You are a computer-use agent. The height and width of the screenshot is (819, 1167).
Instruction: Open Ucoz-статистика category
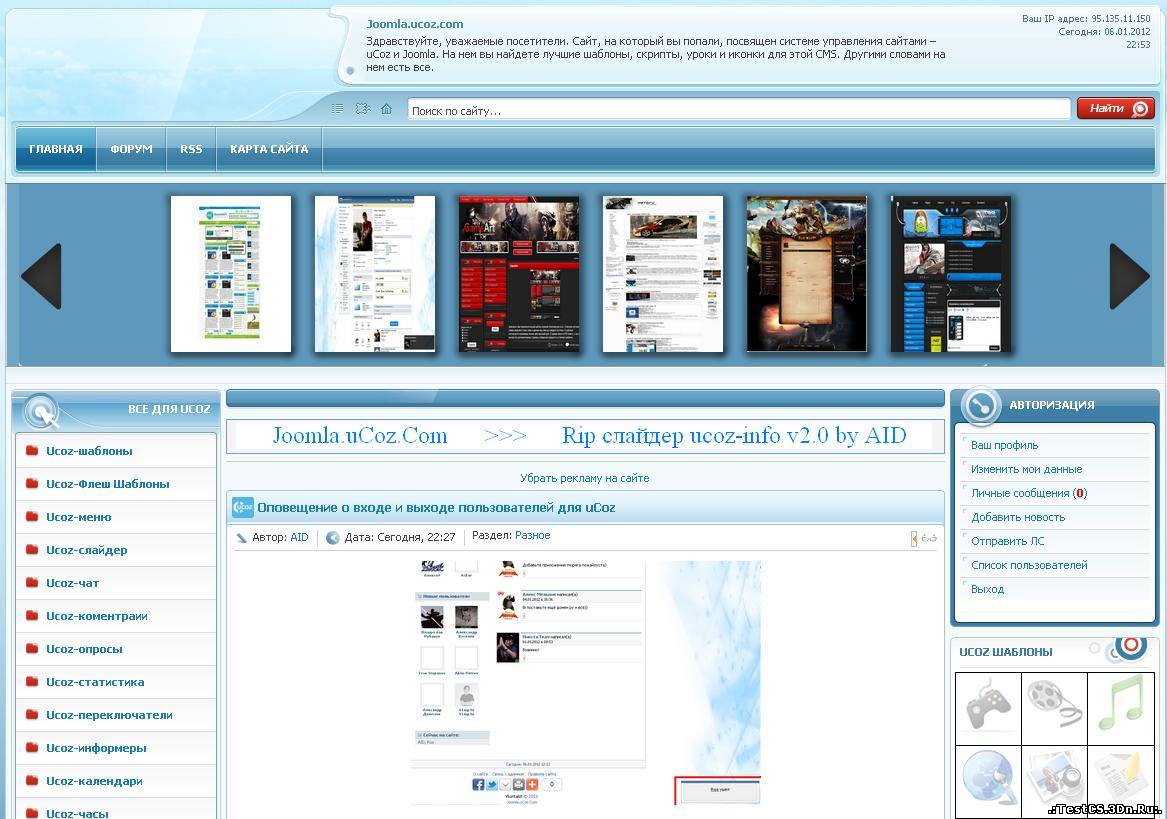95,682
